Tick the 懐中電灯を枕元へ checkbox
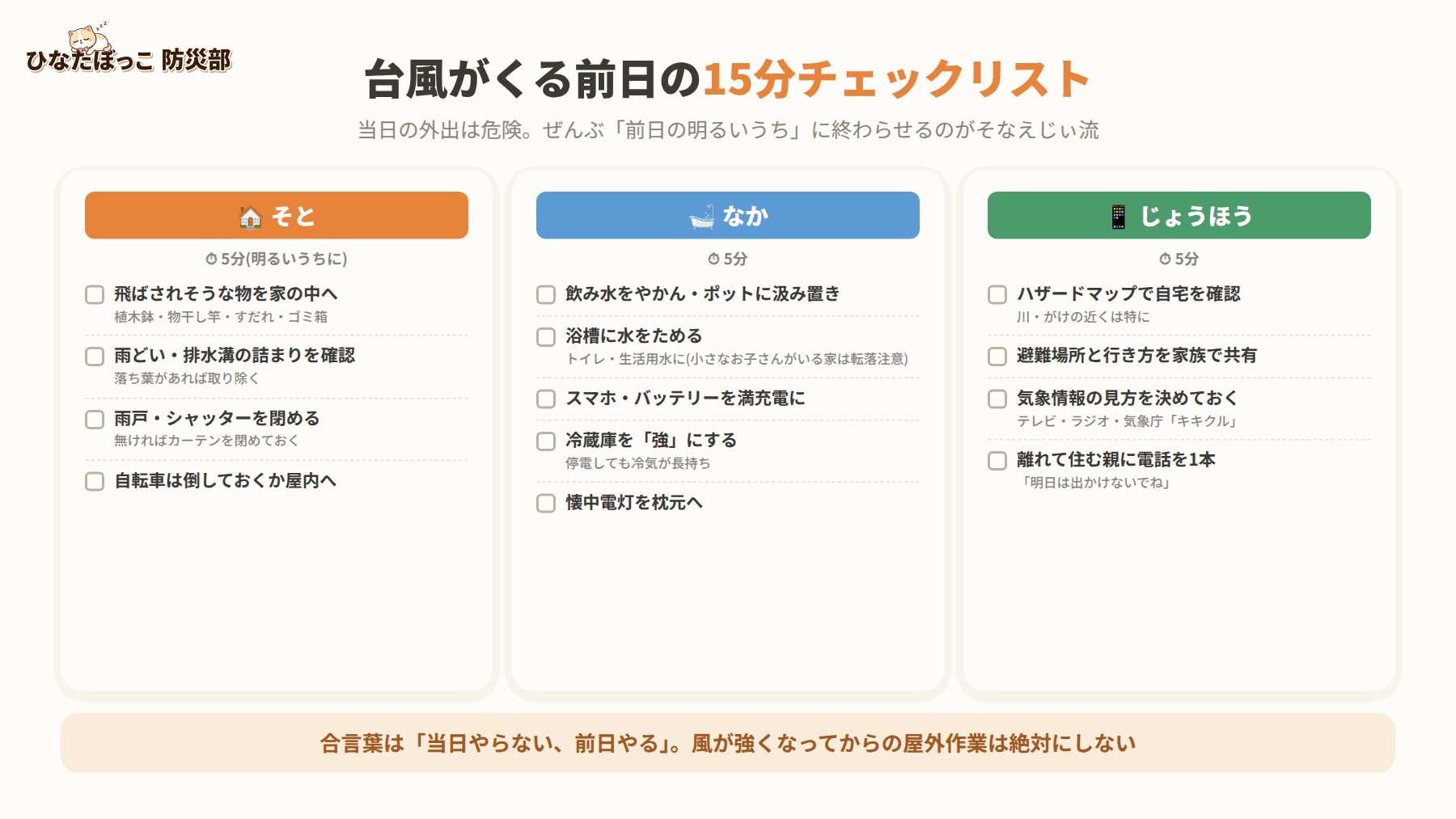This screenshot has height=819, width=1456. pos(546,504)
